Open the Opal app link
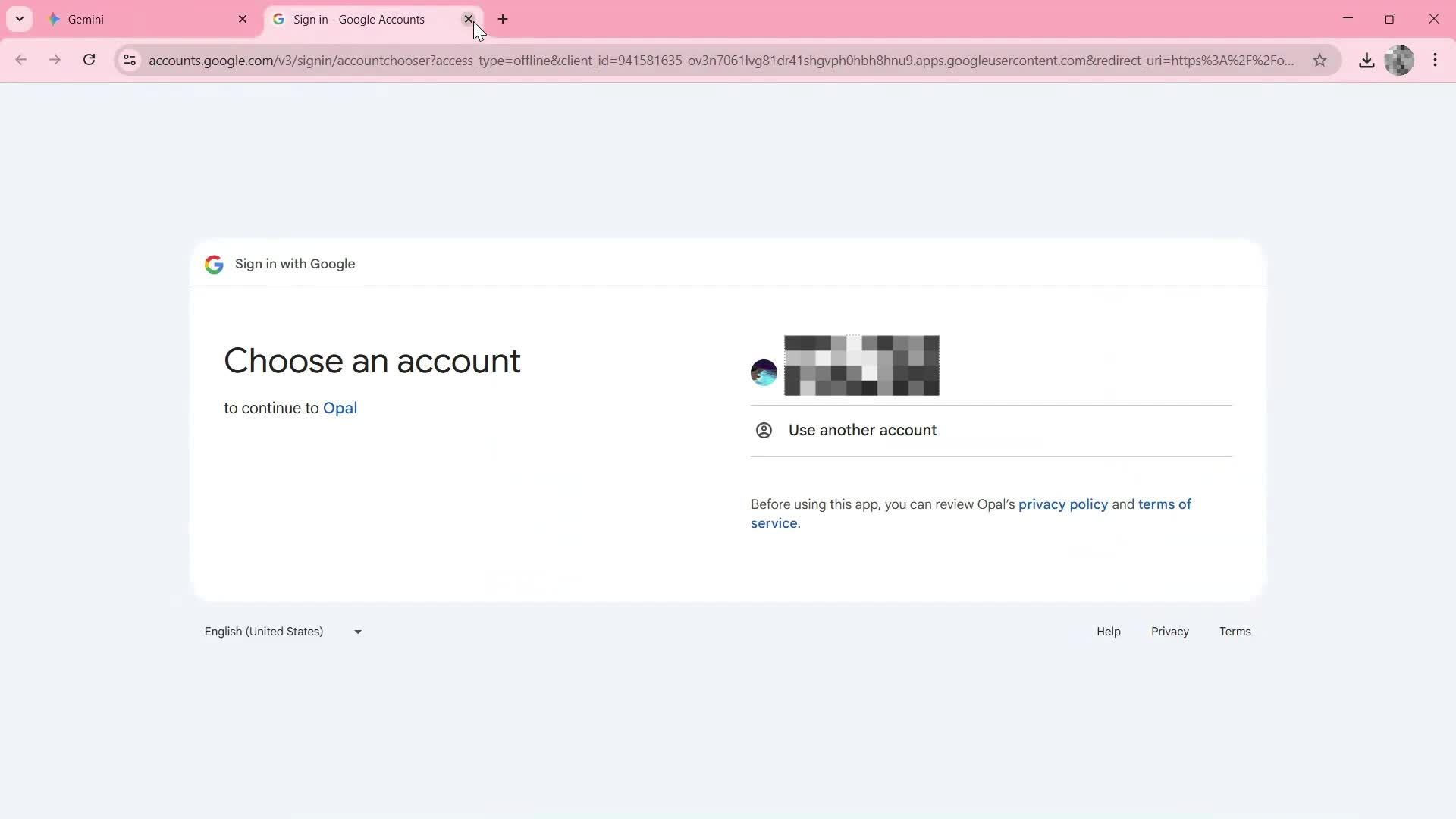1456x819 pixels. (x=340, y=408)
